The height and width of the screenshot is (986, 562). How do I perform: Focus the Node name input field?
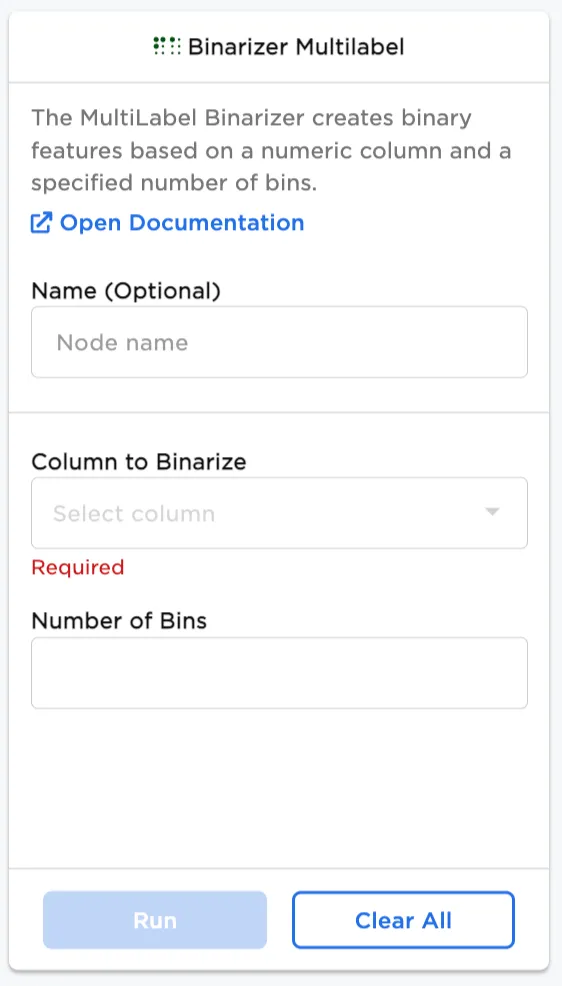coord(279,342)
